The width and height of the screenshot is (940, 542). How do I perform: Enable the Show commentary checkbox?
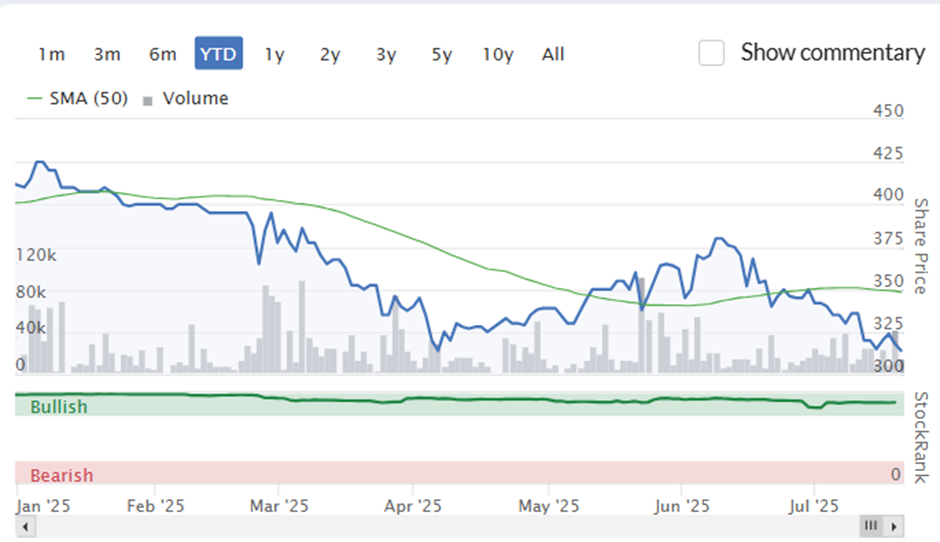click(x=711, y=53)
